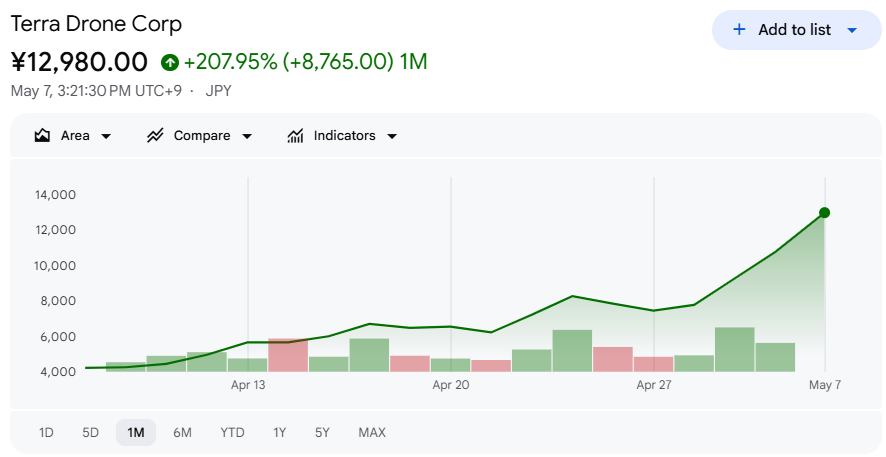Click the Add to list button
The height and width of the screenshot is (457, 886).
pos(797,30)
